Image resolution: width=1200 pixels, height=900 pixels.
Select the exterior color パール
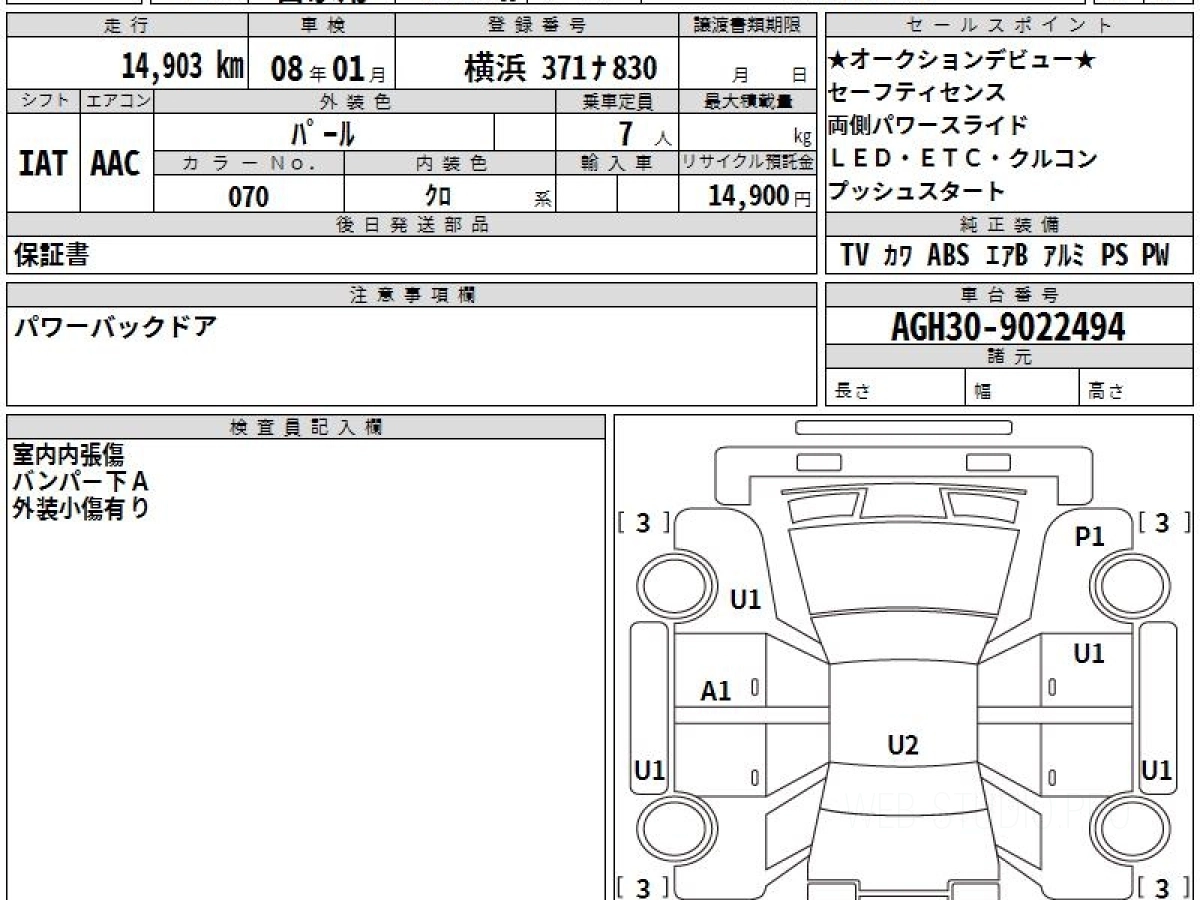(x=322, y=132)
